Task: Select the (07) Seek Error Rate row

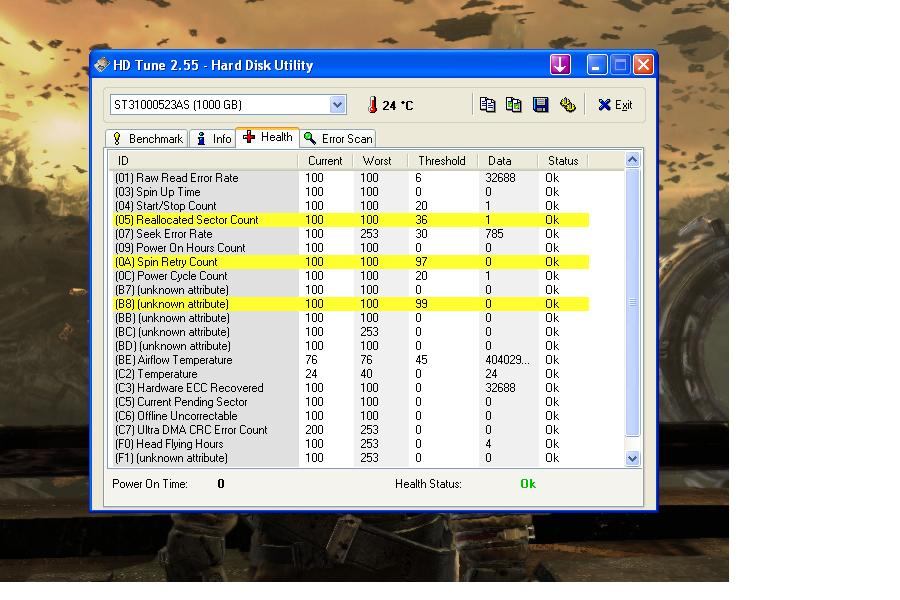Action: point(350,234)
